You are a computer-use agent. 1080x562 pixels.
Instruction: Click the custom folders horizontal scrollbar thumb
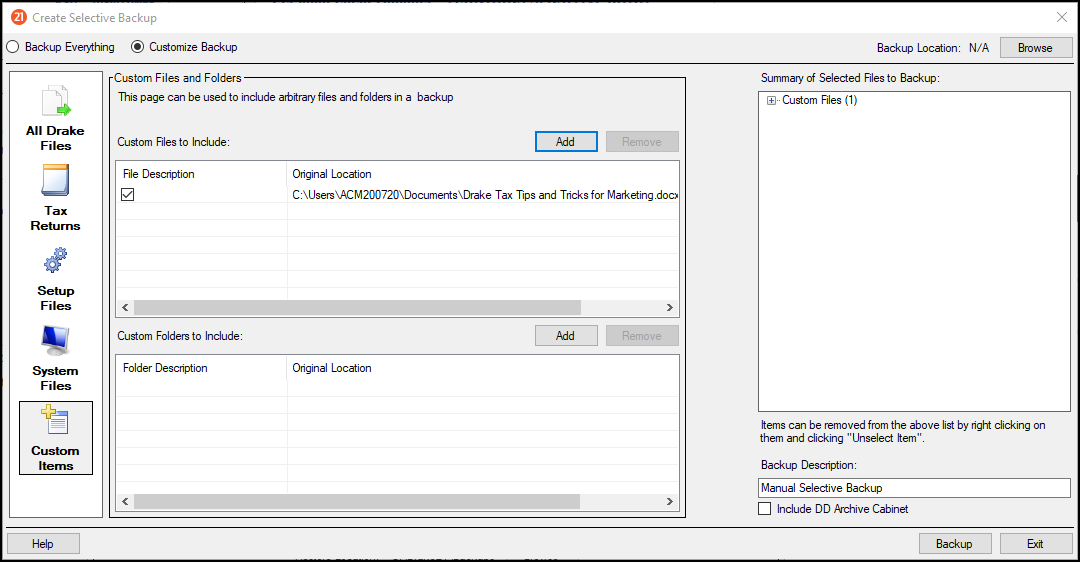(x=357, y=501)
